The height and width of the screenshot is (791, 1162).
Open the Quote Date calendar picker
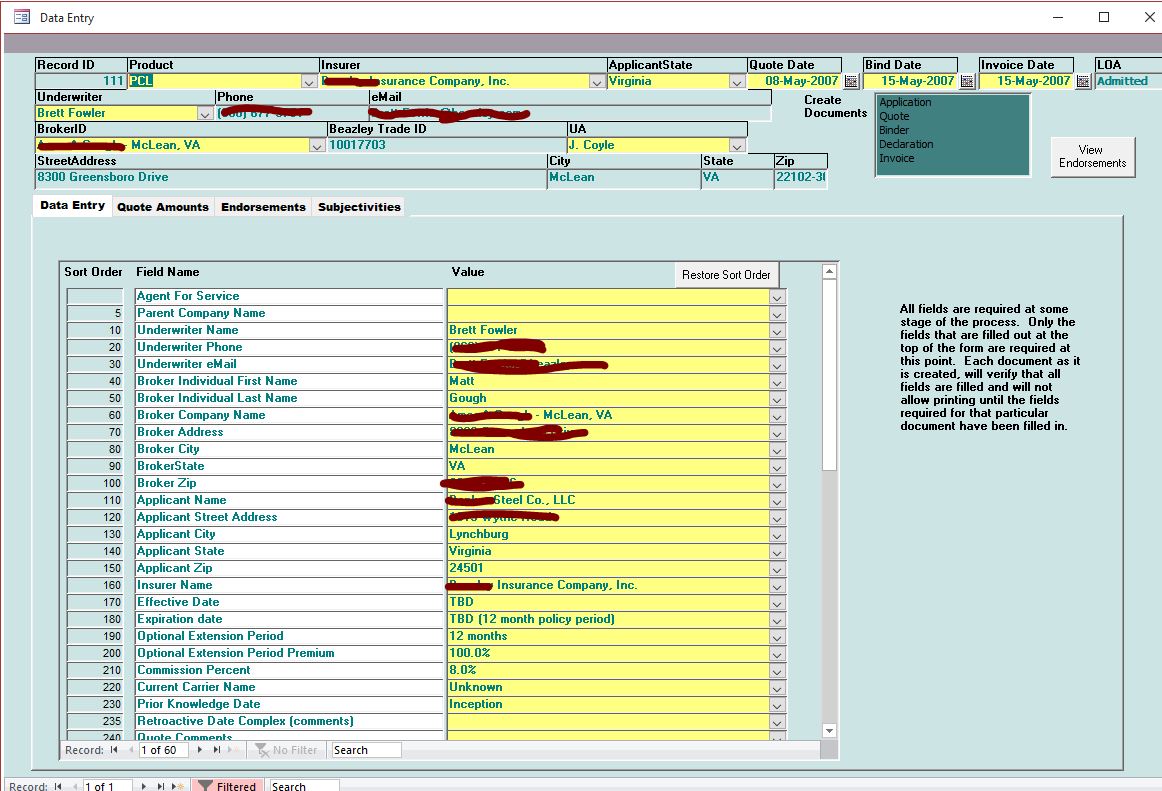(x=851, y=82)
